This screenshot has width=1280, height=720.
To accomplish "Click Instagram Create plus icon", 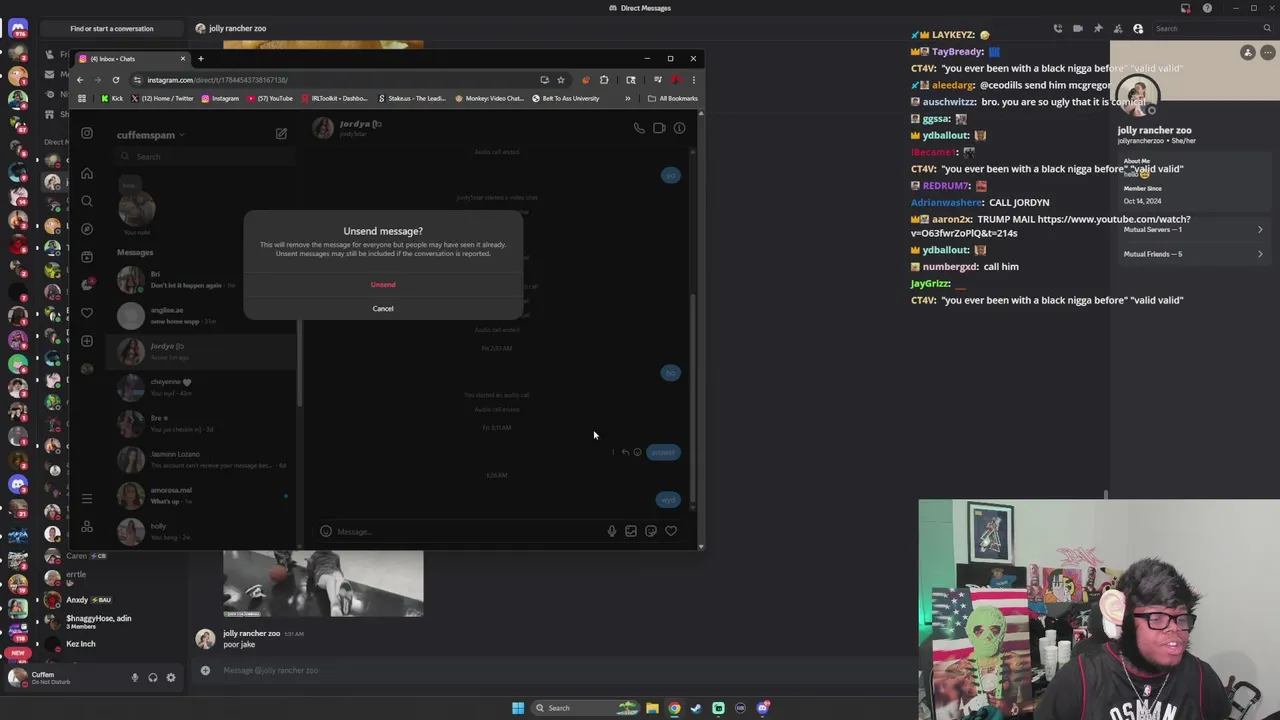I will click(87, 341).
